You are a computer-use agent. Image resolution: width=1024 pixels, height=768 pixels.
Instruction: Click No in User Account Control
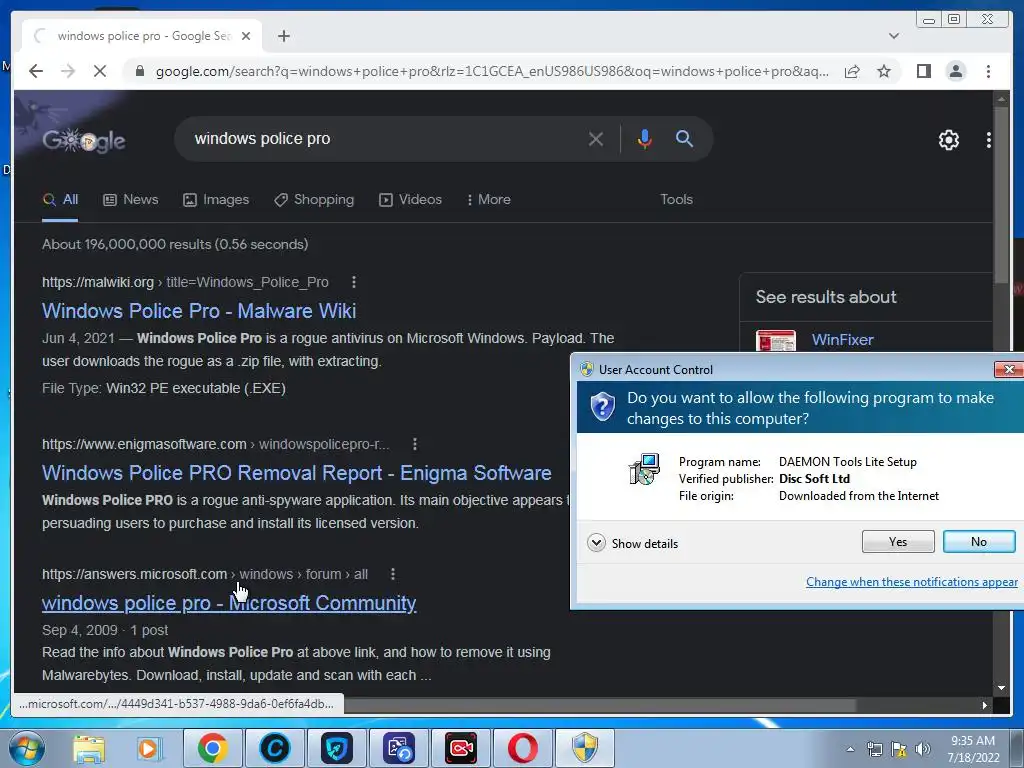[x=979, y=542]
